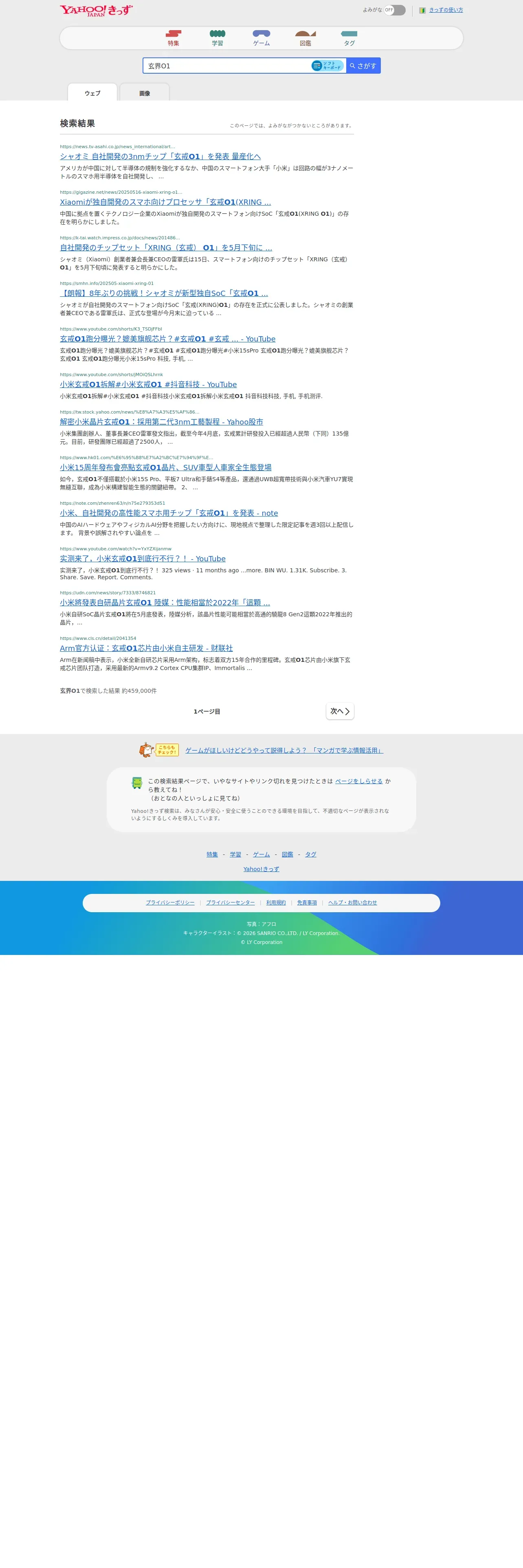The image size is (523, 1568).
Task: Open the Xiaomiが独自開発のスマホ向けプロセッサ result
Action: pos(166,202)
